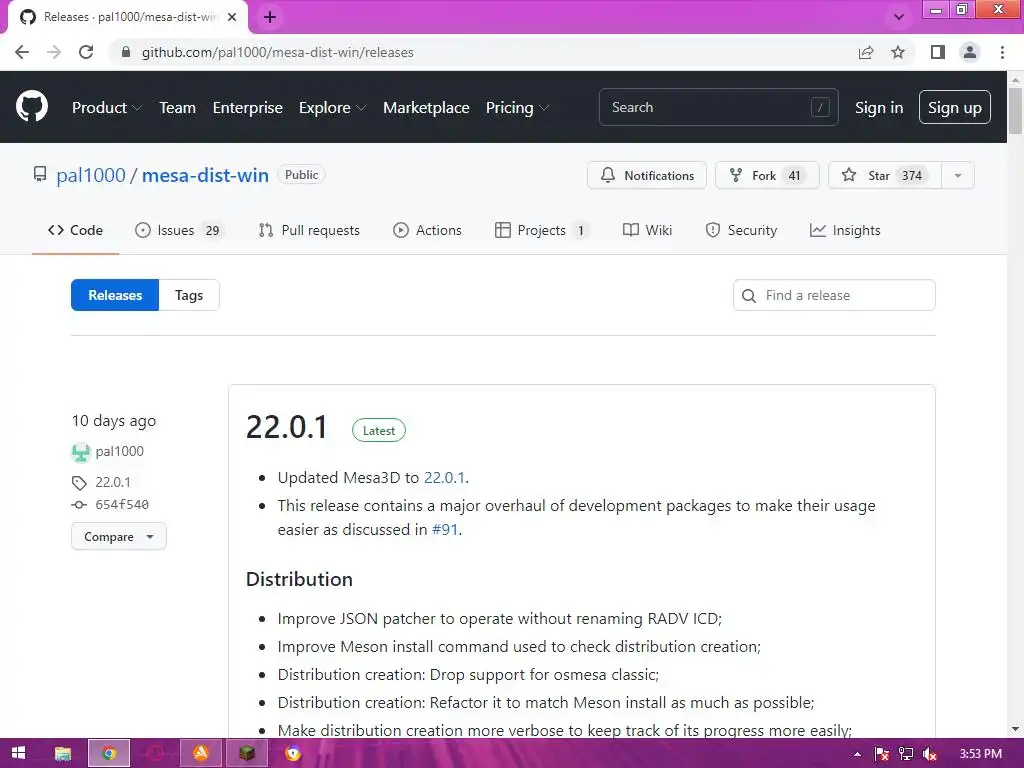Open the Pull requests tab

309,230
